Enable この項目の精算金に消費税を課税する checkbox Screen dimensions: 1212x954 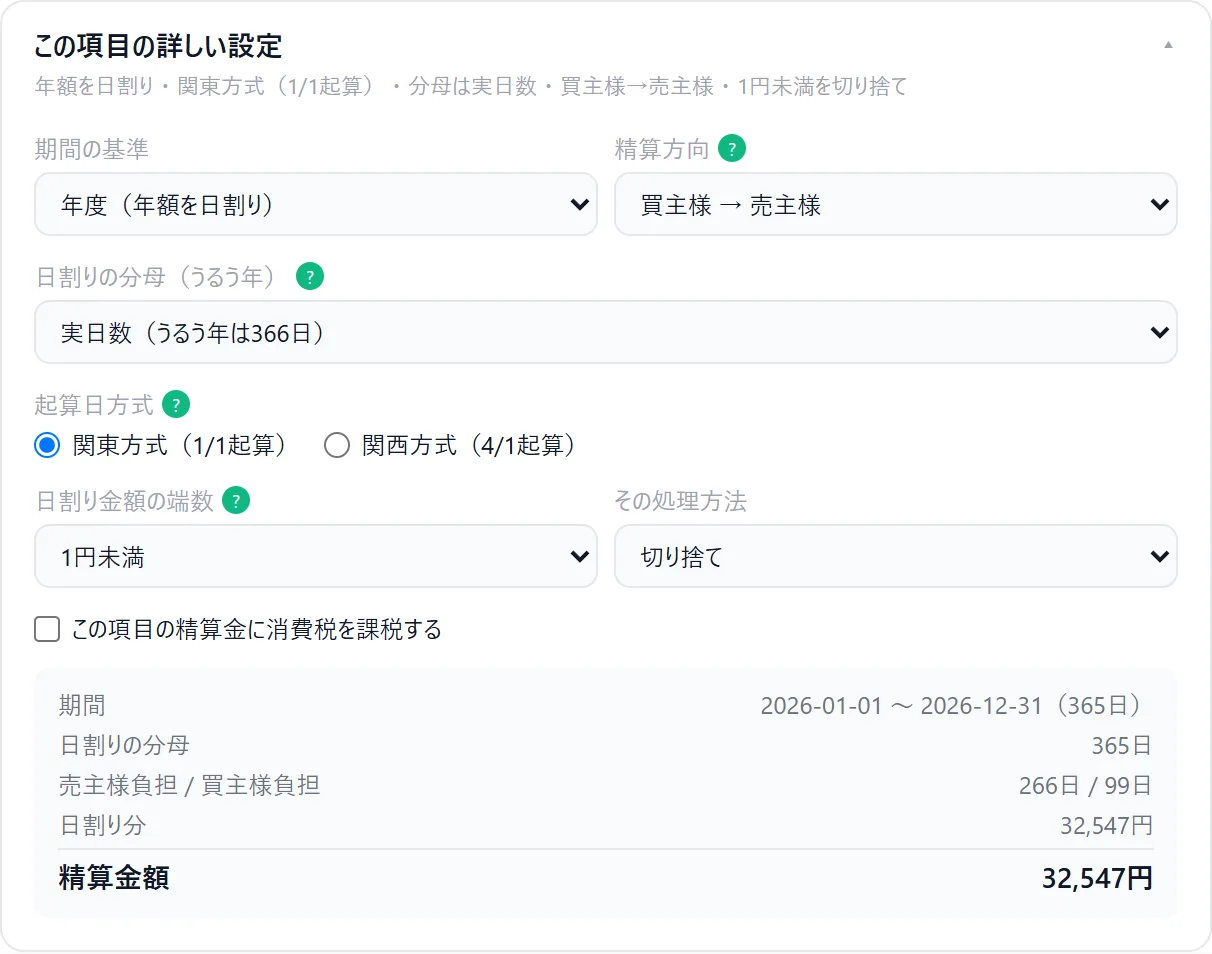tap(47, 629)
